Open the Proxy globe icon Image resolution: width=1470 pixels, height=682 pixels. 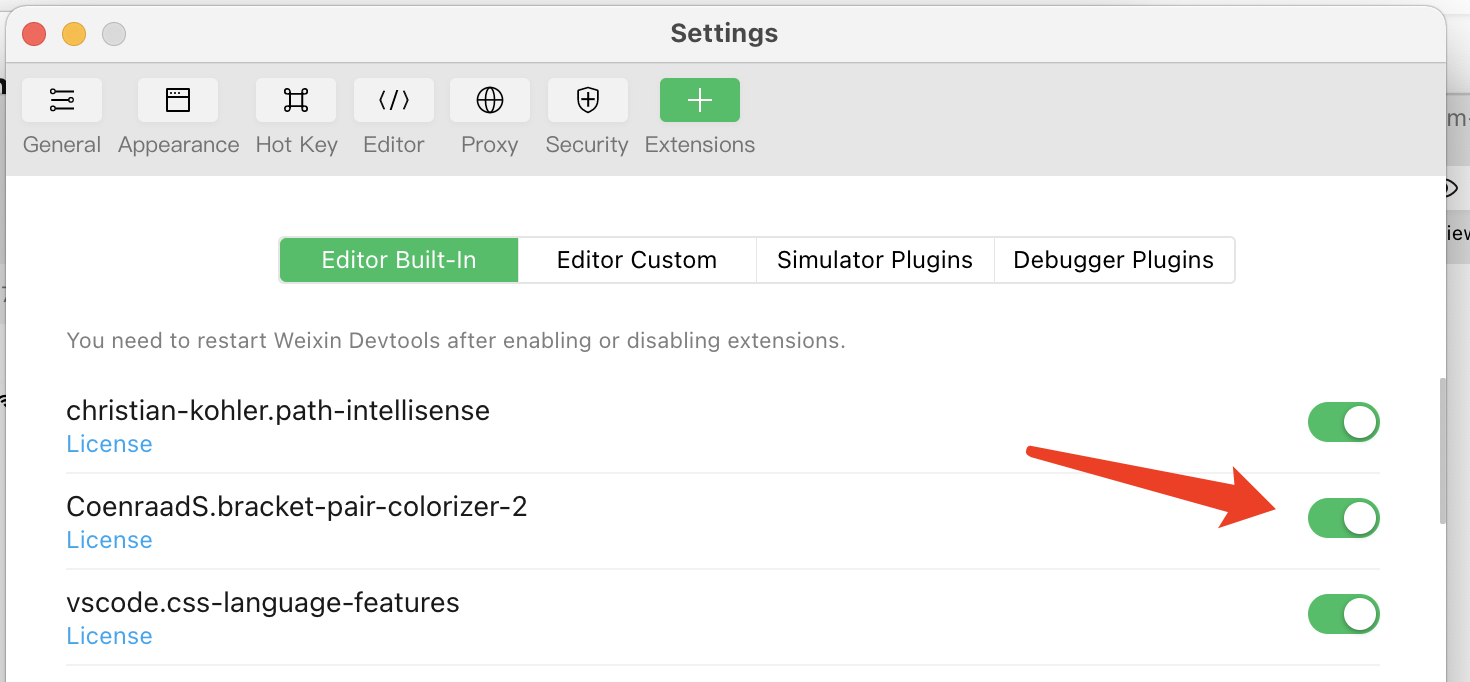490,100
